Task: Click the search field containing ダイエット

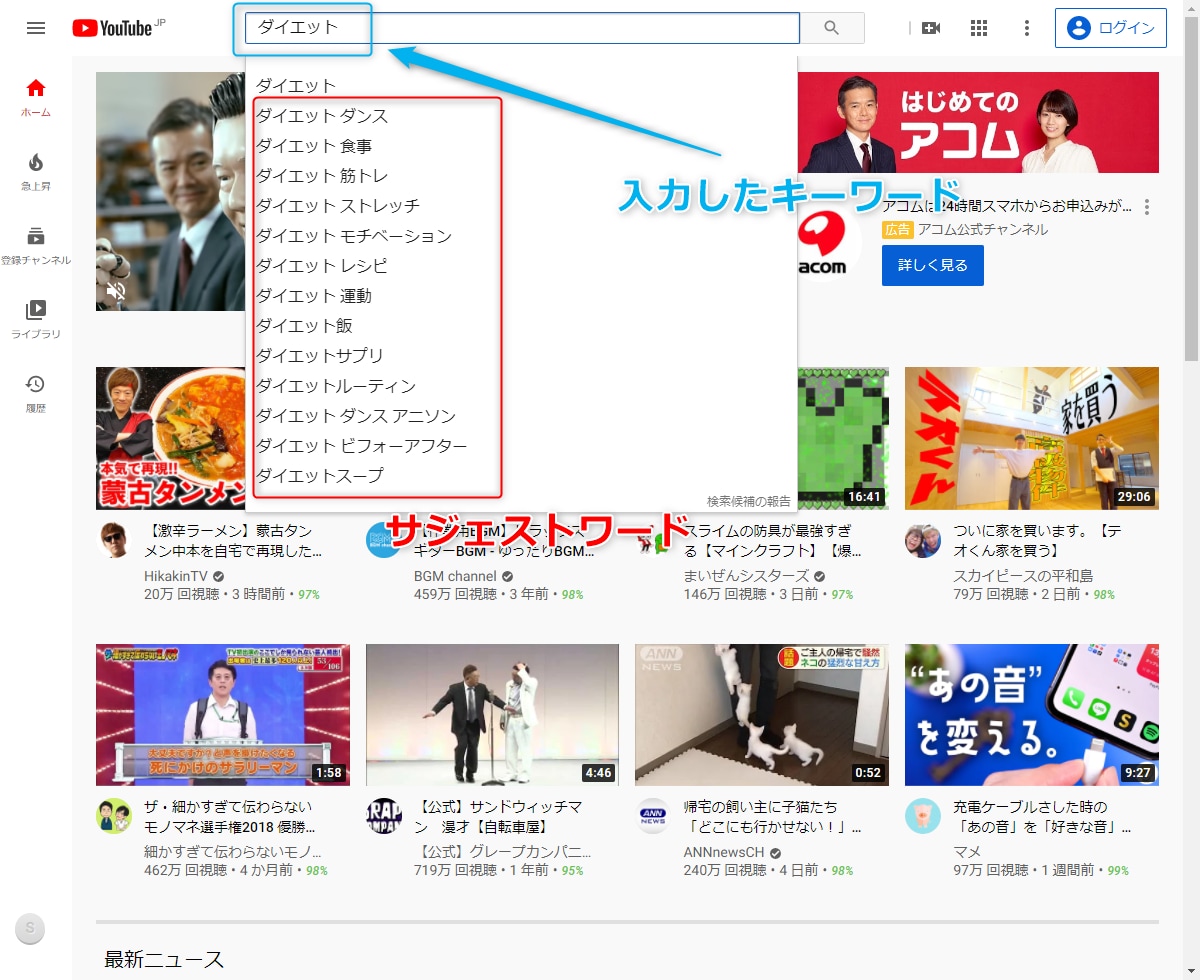Action: 522,28
